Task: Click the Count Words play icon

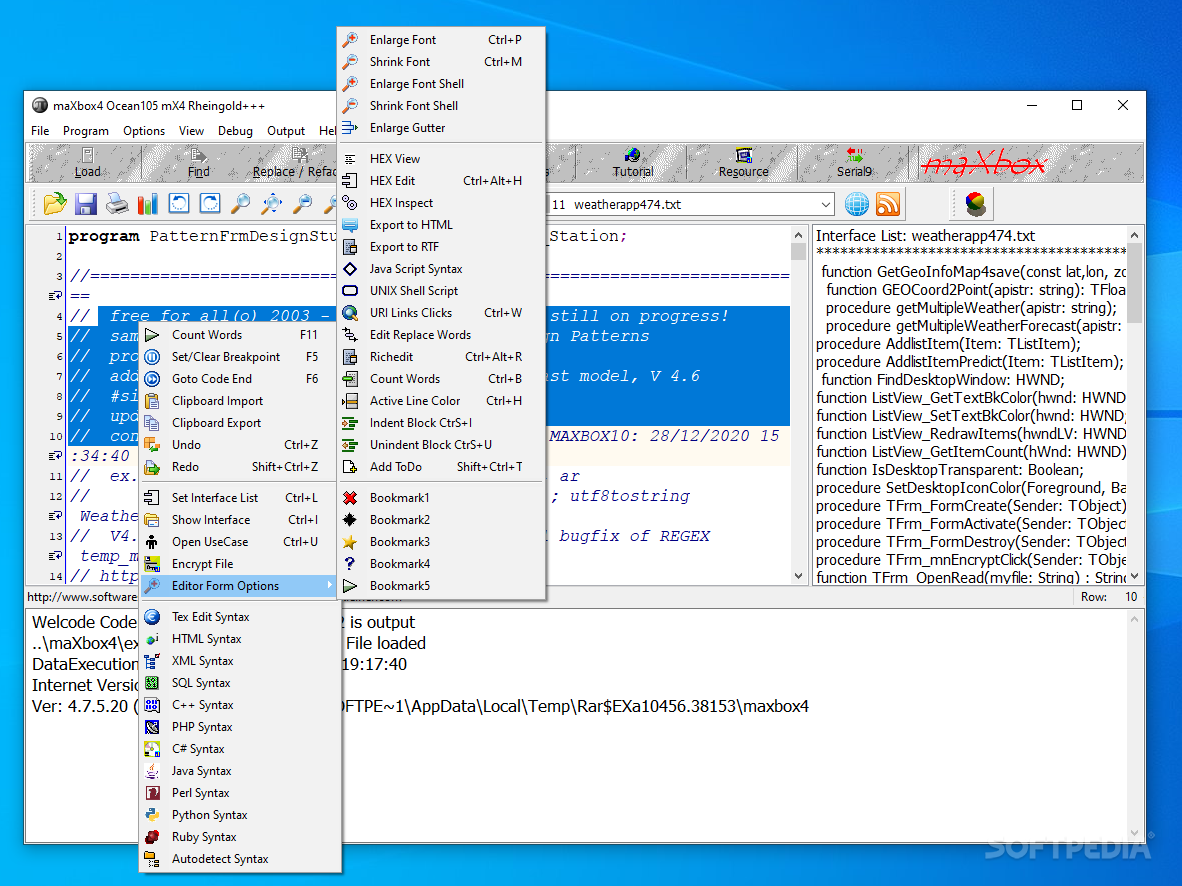Action: point(152,335)
